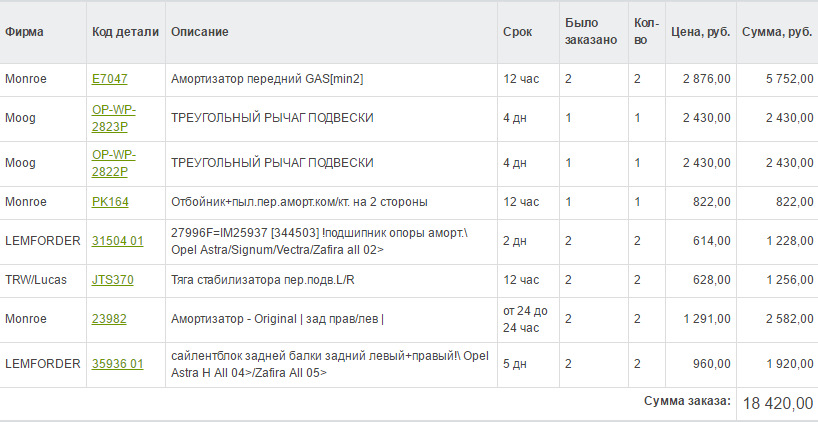Select the order total 18 420,00
This screenshot has width=818, height=422.
point(777,403)
